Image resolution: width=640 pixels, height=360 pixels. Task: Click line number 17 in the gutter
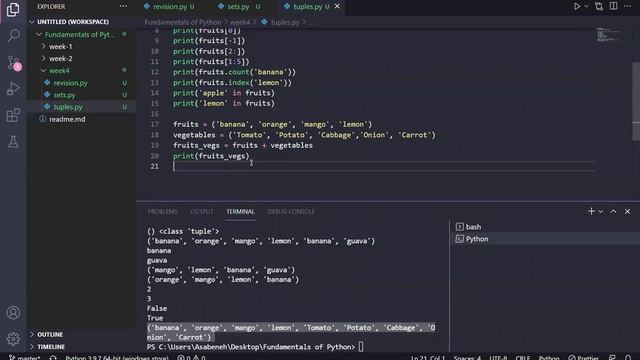(x=154, y=124)
